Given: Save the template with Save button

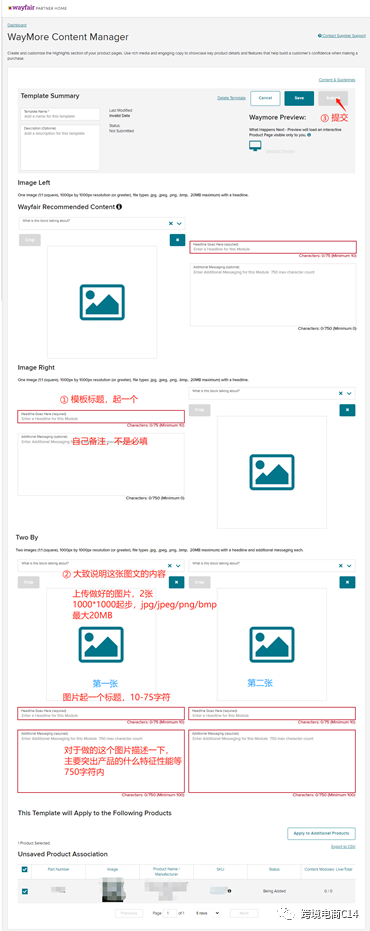Looking at the screenshot, I should pyautogui.click(x=299, y=98).
